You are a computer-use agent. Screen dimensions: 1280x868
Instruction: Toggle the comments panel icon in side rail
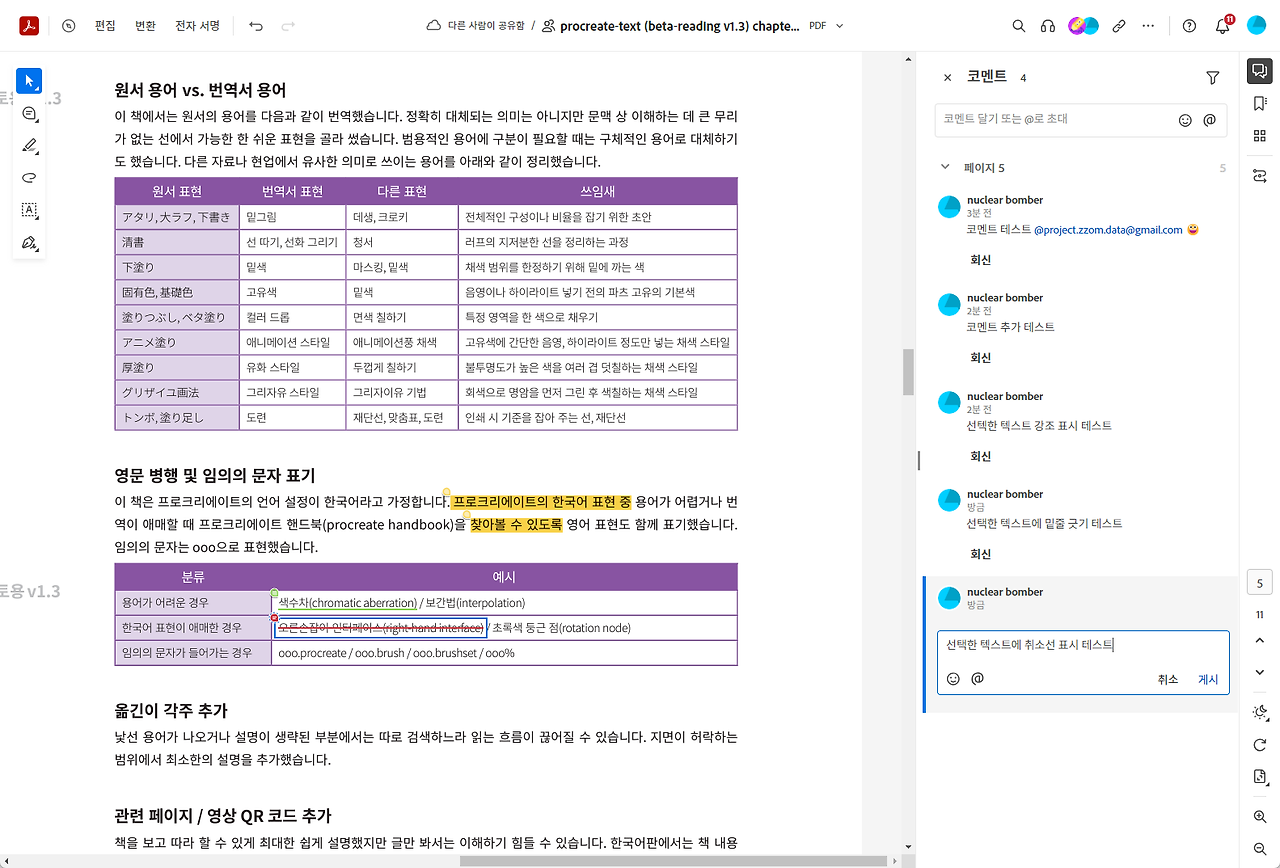point(1259,71)
